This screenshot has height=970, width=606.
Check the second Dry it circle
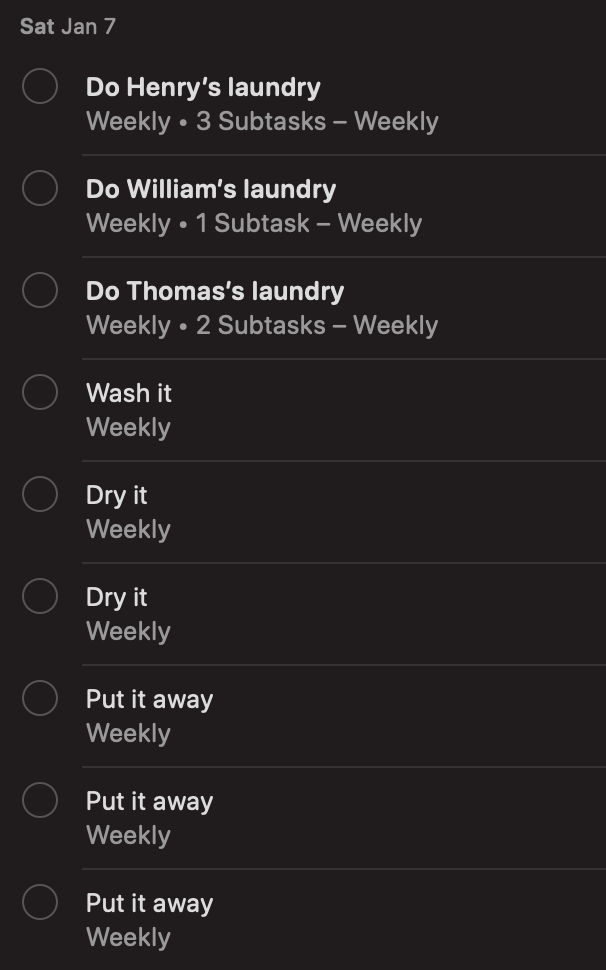[40, 596]
